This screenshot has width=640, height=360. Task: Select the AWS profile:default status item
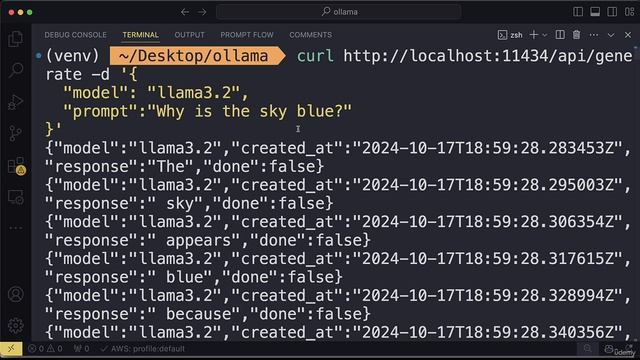pos(143,349)
